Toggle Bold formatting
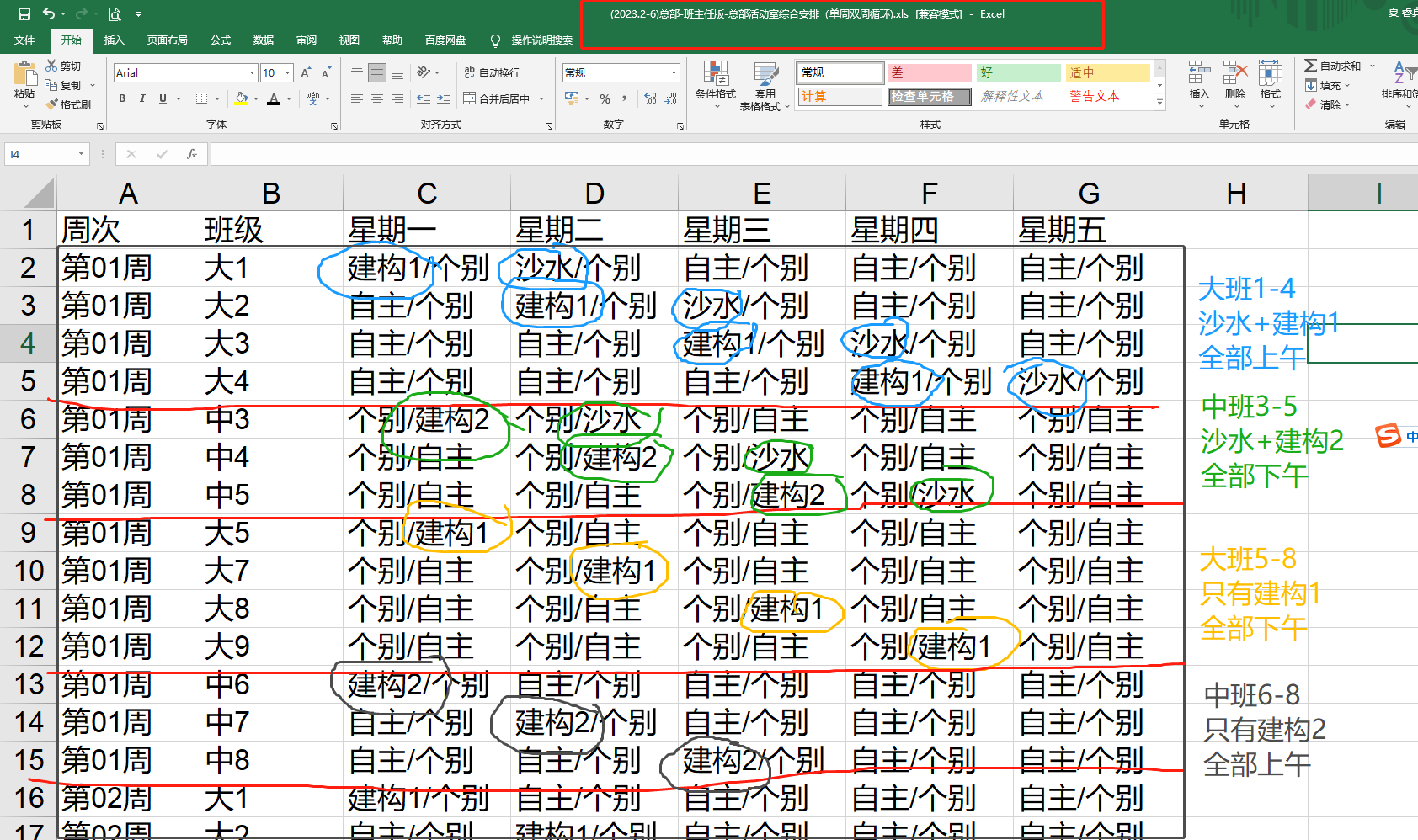 click(x=122, y=98)
